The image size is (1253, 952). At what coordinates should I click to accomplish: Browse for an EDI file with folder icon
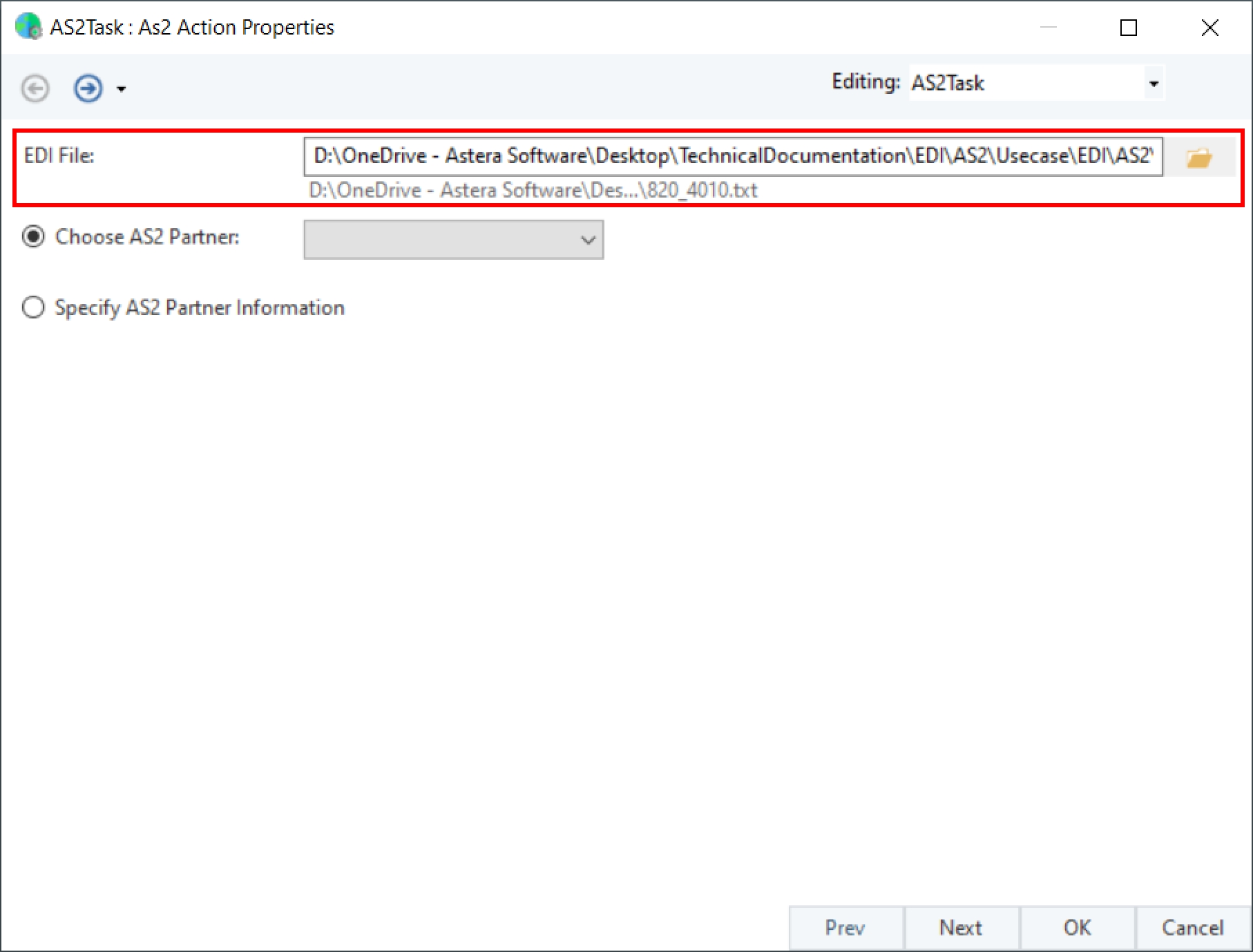(x=1199, y=158)
